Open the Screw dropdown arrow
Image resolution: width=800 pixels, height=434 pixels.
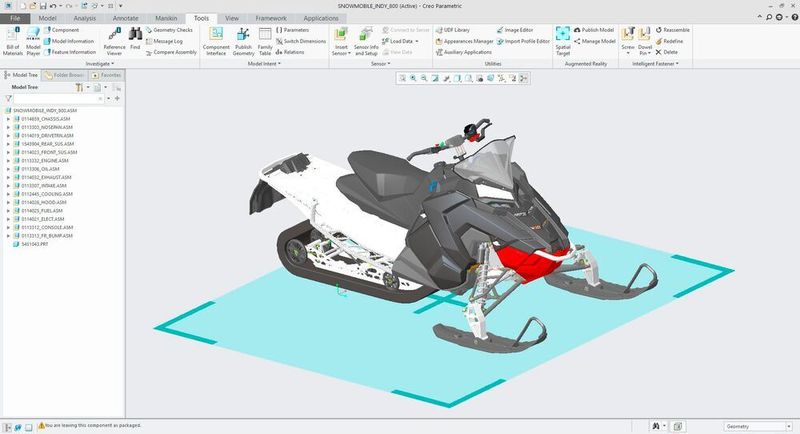tap(628, 53)
